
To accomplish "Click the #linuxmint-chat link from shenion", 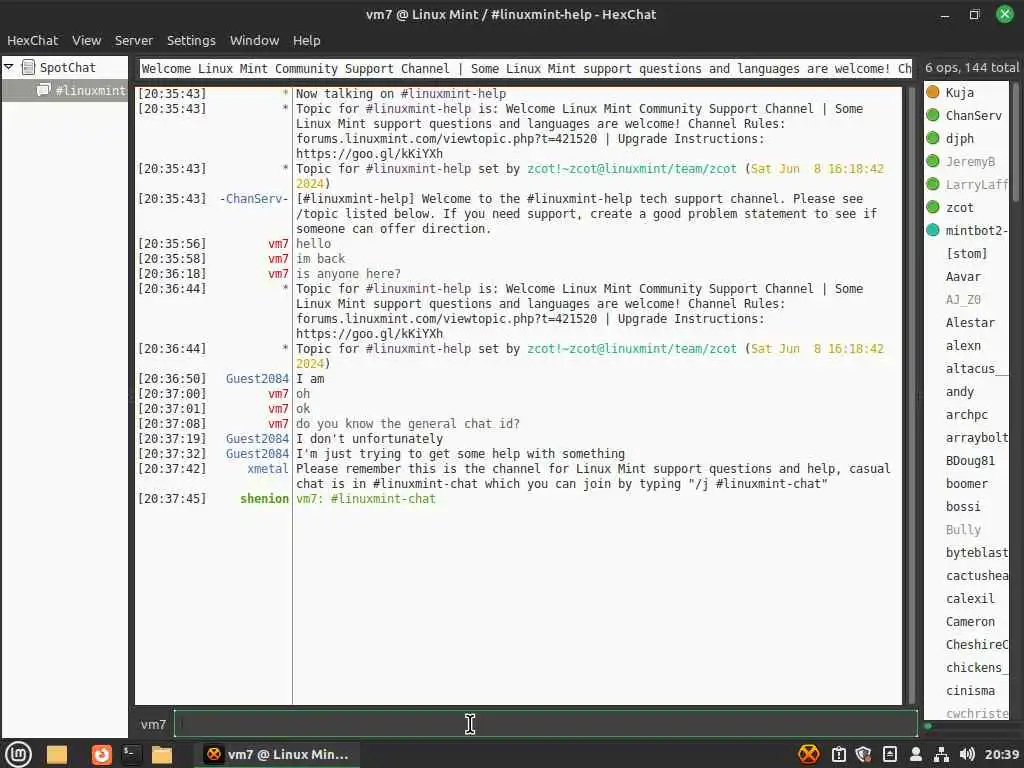I will coord(383,499).
